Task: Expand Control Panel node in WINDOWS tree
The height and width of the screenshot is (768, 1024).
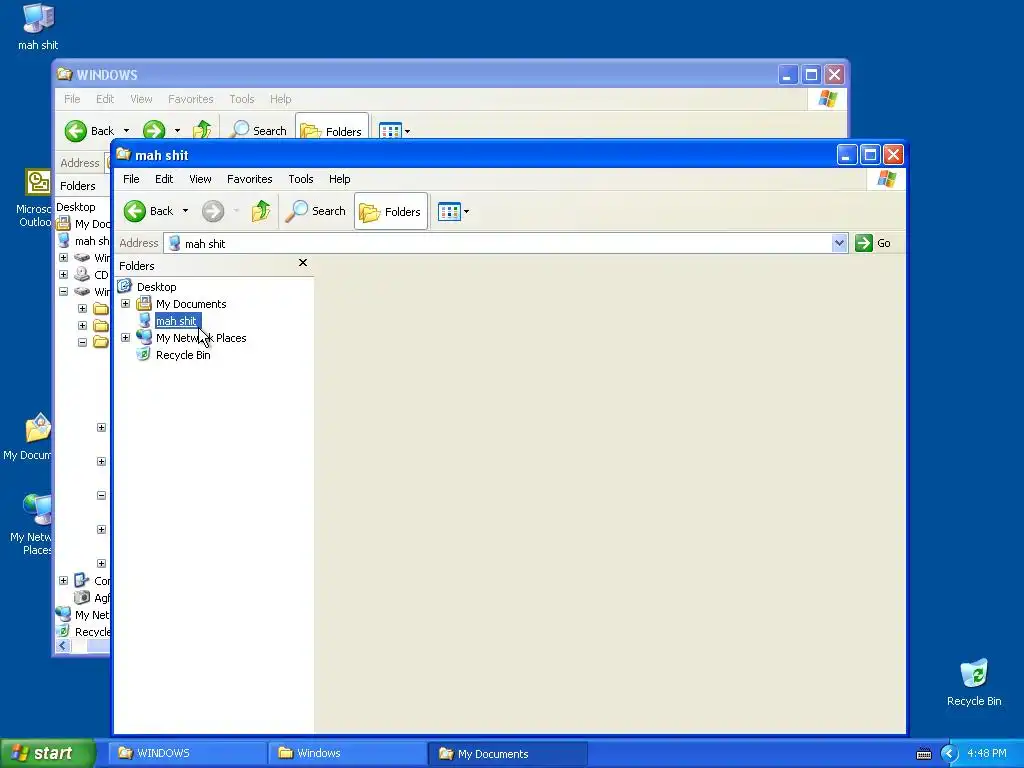Action: click(x=63, y=581)
